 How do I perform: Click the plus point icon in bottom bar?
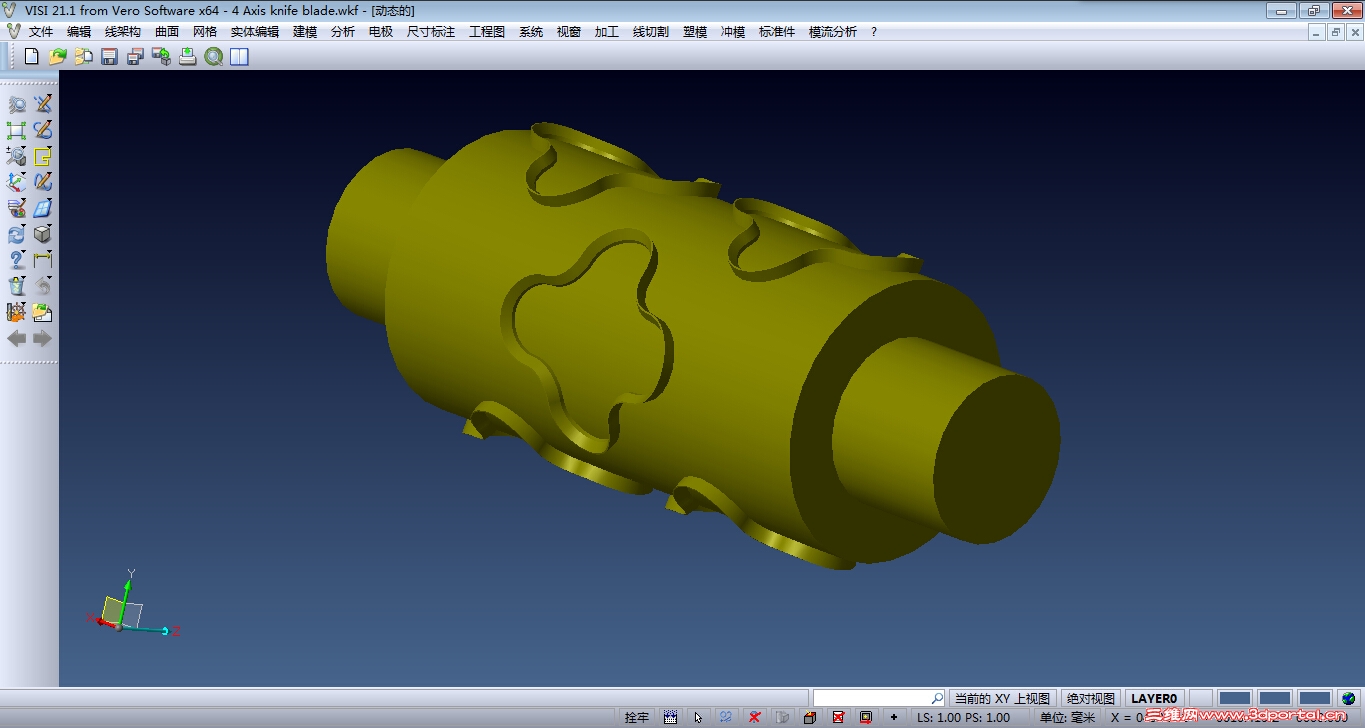click(894, 717)
